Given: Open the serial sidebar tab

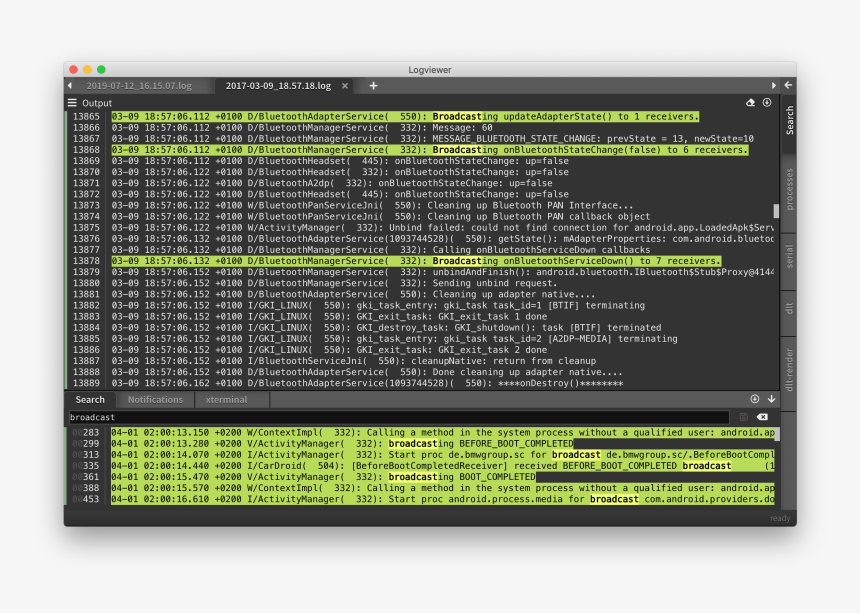Looking at the screenshot, I should (x=789, y=256).
